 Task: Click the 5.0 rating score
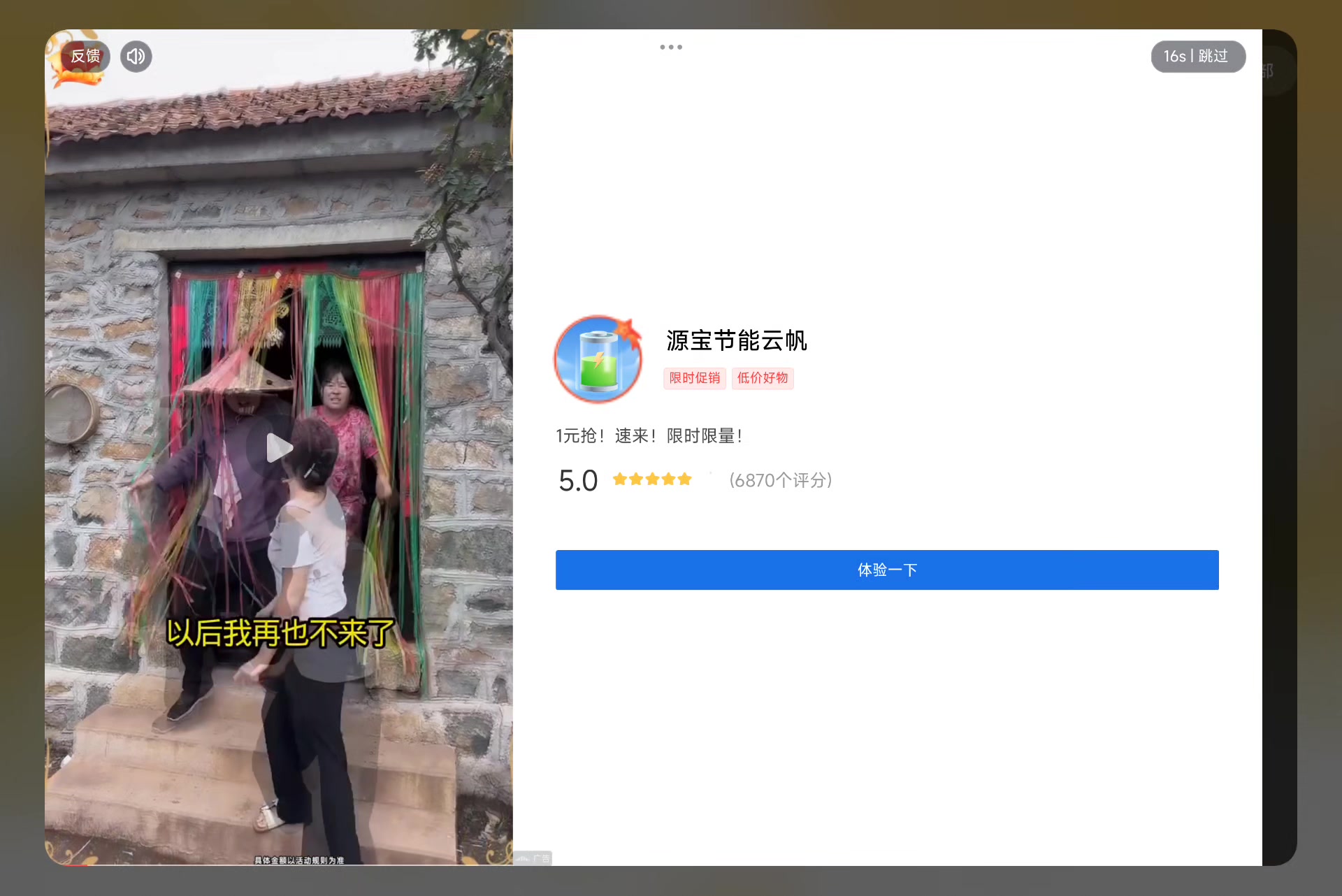coord(577,481)
